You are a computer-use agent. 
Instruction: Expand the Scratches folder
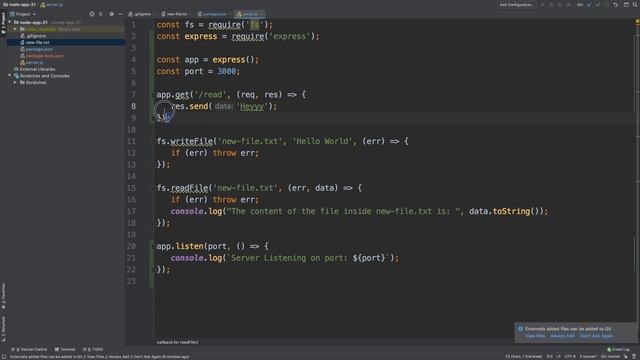tap(15, 82)
